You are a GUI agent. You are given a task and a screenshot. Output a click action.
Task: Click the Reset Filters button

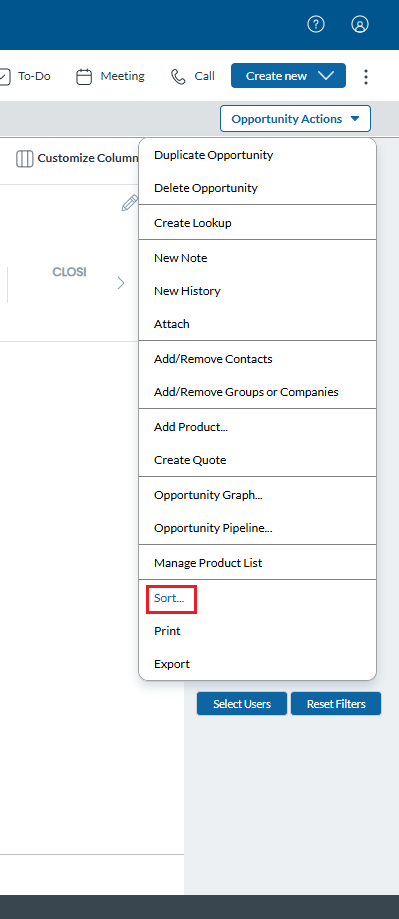[x=336, y=704]
